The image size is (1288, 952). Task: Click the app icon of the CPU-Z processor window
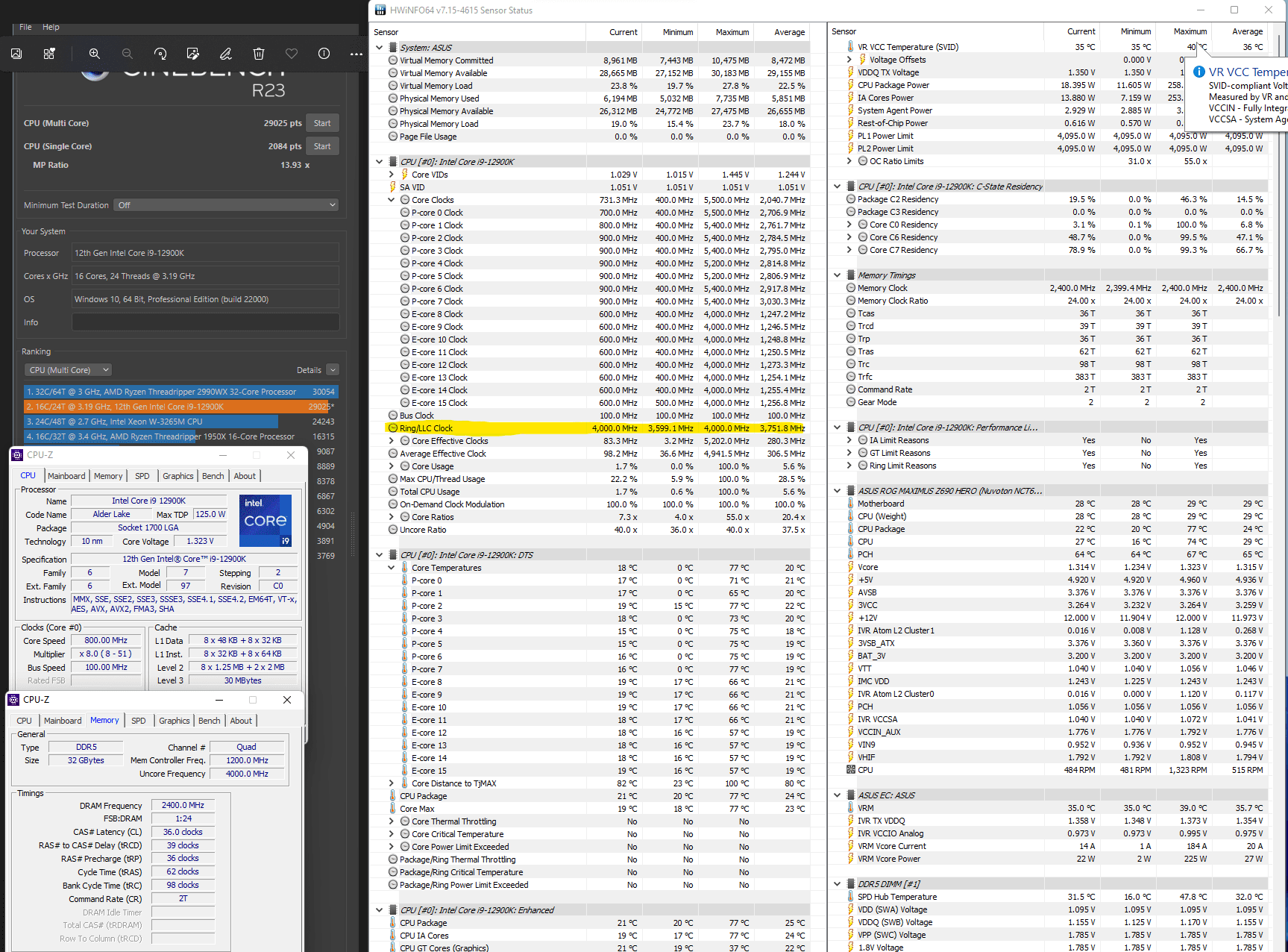[17, 455]
